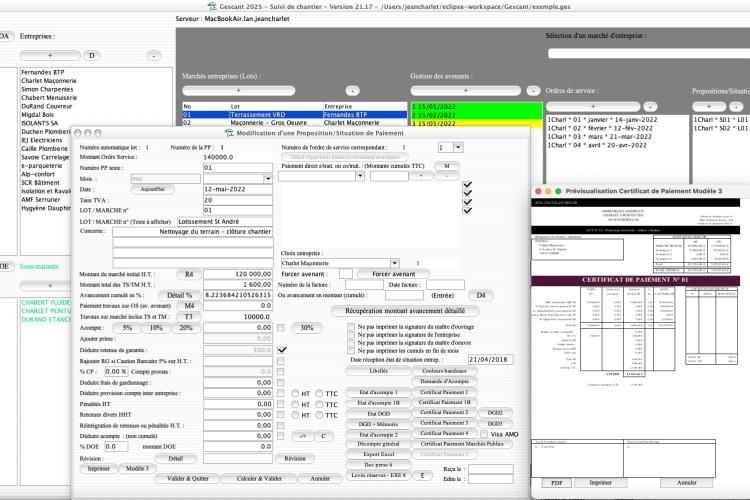Check Ne pas imprimer signature maître d'oeuvre
The image size is (750, 500).
[351, 343]
